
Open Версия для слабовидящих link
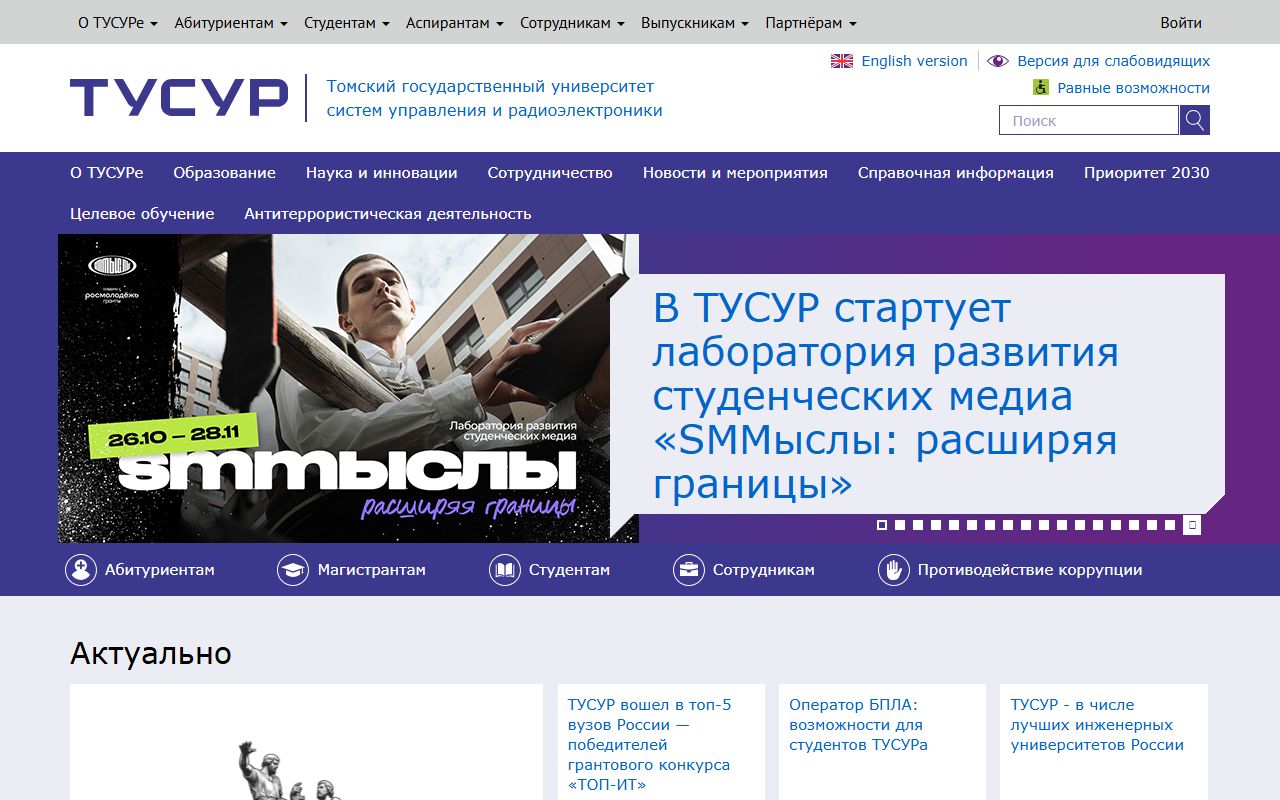coord(1113,61)
